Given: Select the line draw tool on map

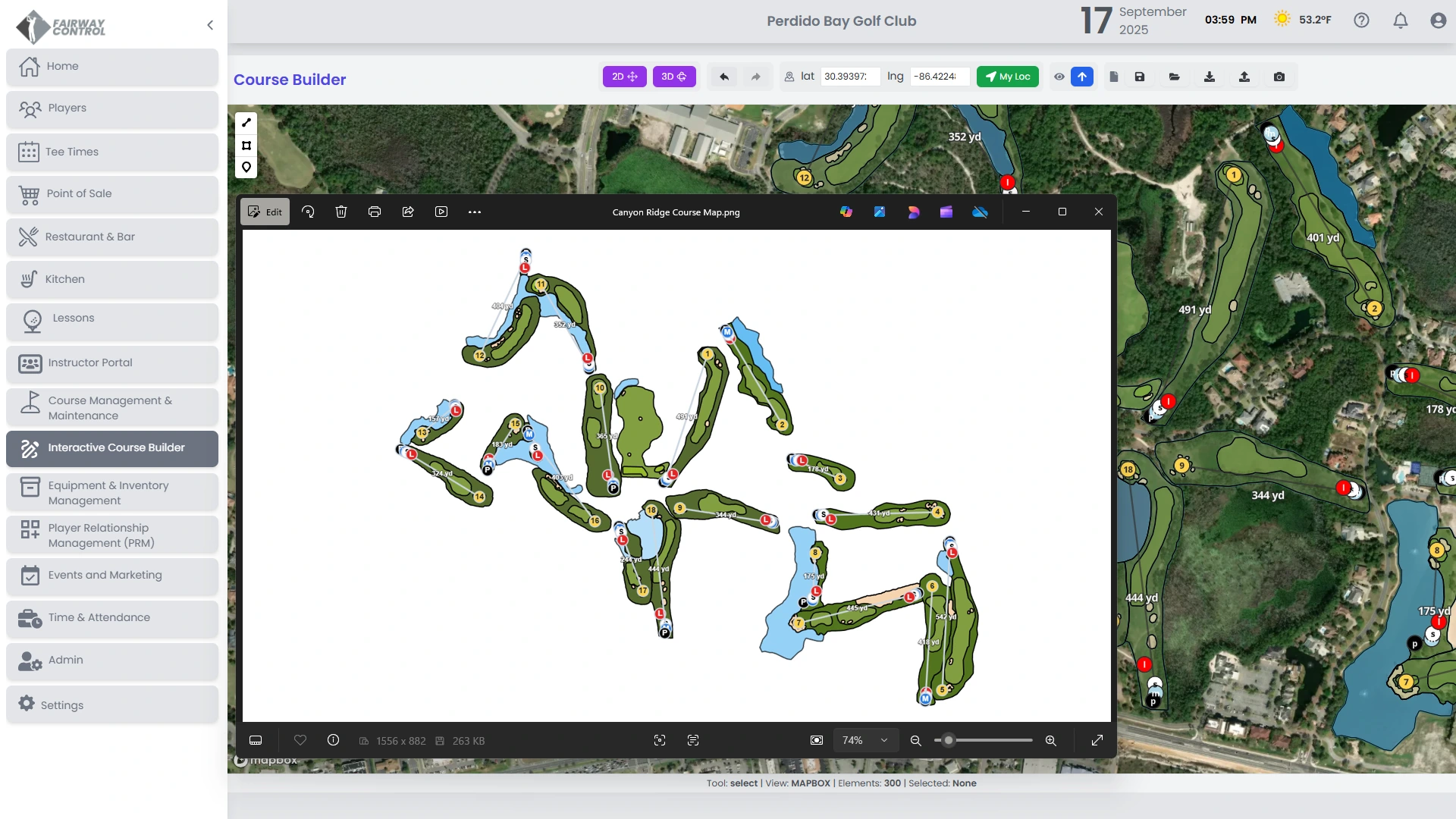Looking at the screenshot, I should click(246, 123).
